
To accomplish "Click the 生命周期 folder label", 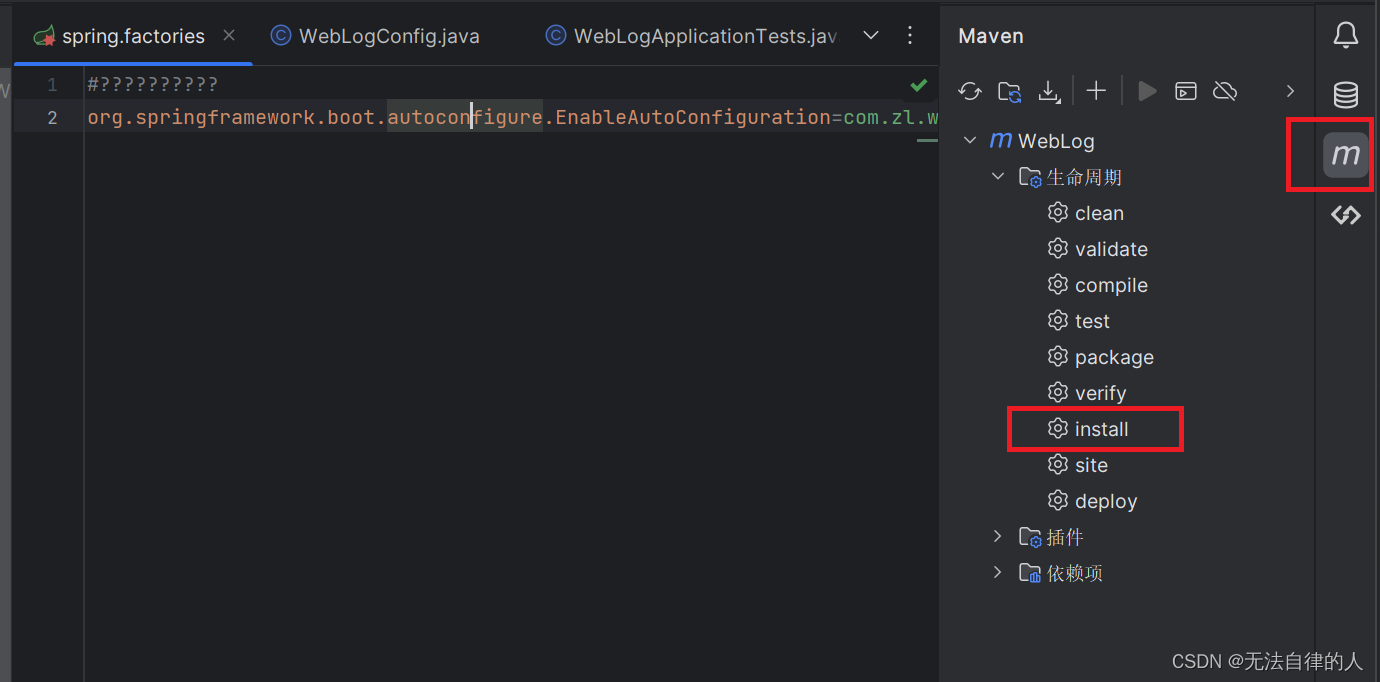I will [x=1084, y=177].
